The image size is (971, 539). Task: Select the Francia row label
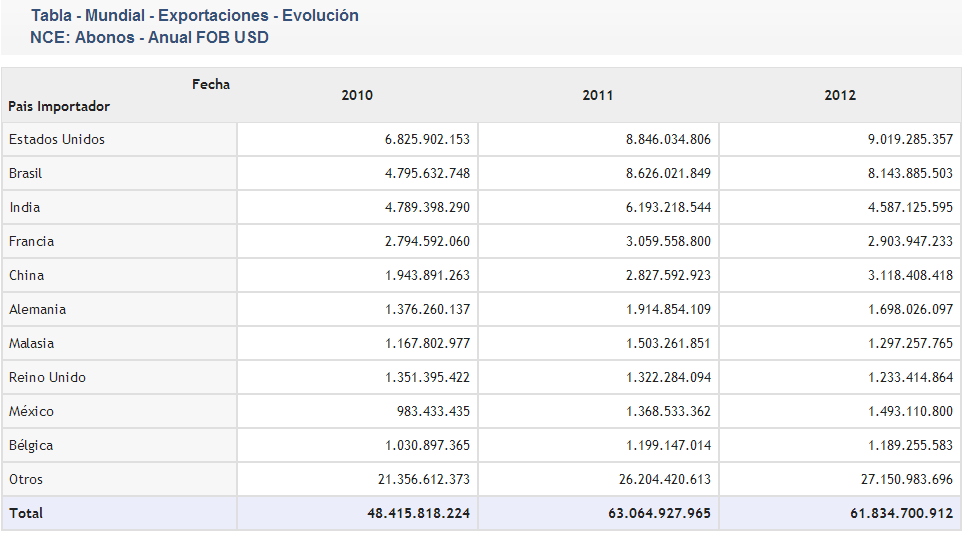tap(32, 241)
